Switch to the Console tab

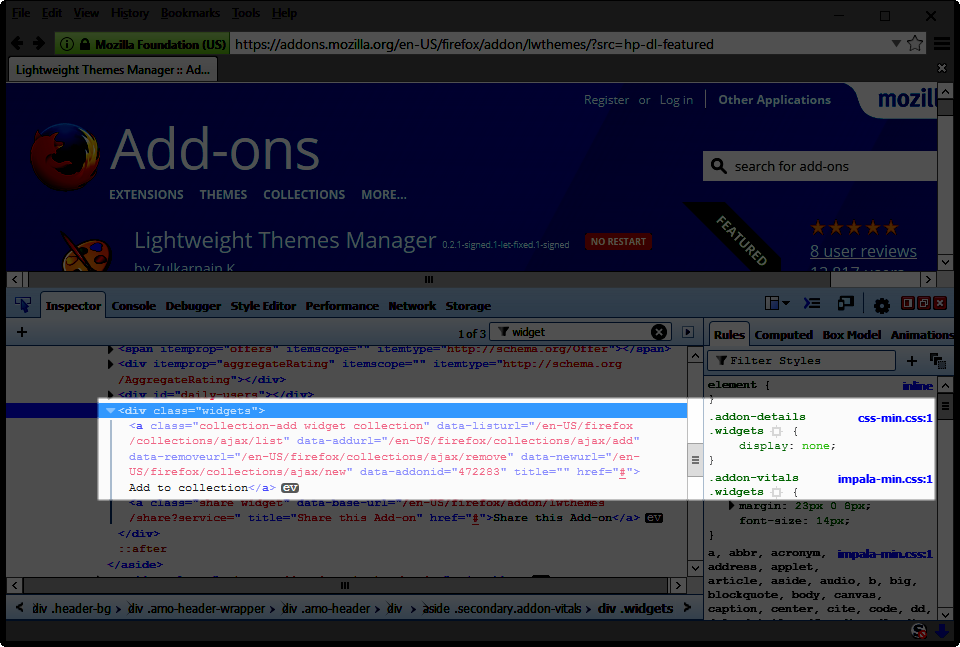133,305
